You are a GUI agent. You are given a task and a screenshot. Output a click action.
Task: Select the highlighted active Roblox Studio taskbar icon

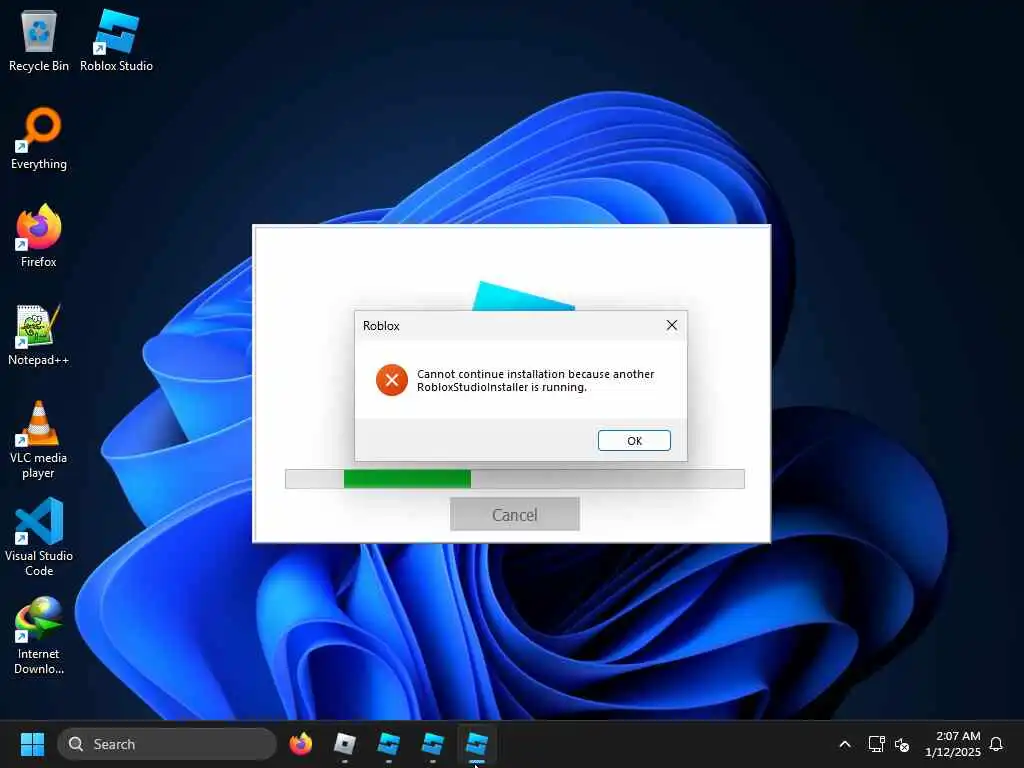[477, 744]
